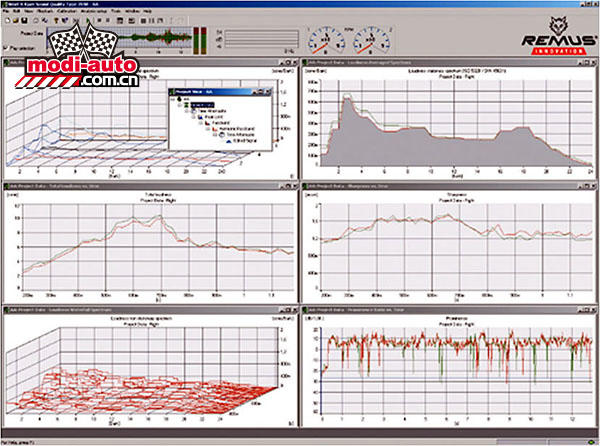Click the Save floppy disk icon

coord(24,20)
